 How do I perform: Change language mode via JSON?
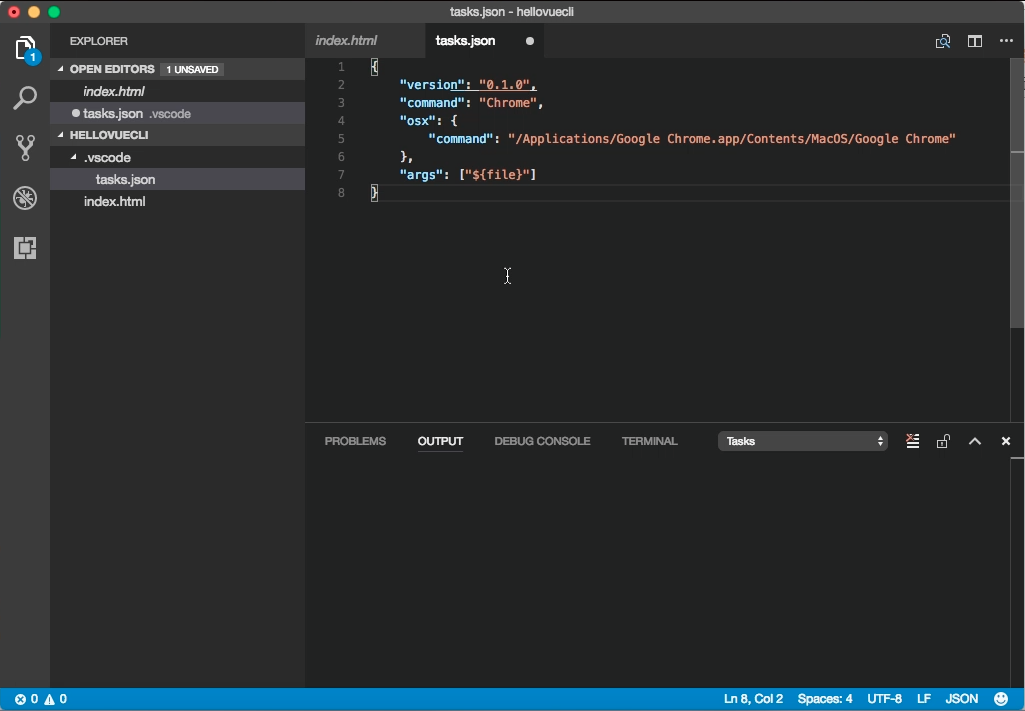tap(962, 699)
